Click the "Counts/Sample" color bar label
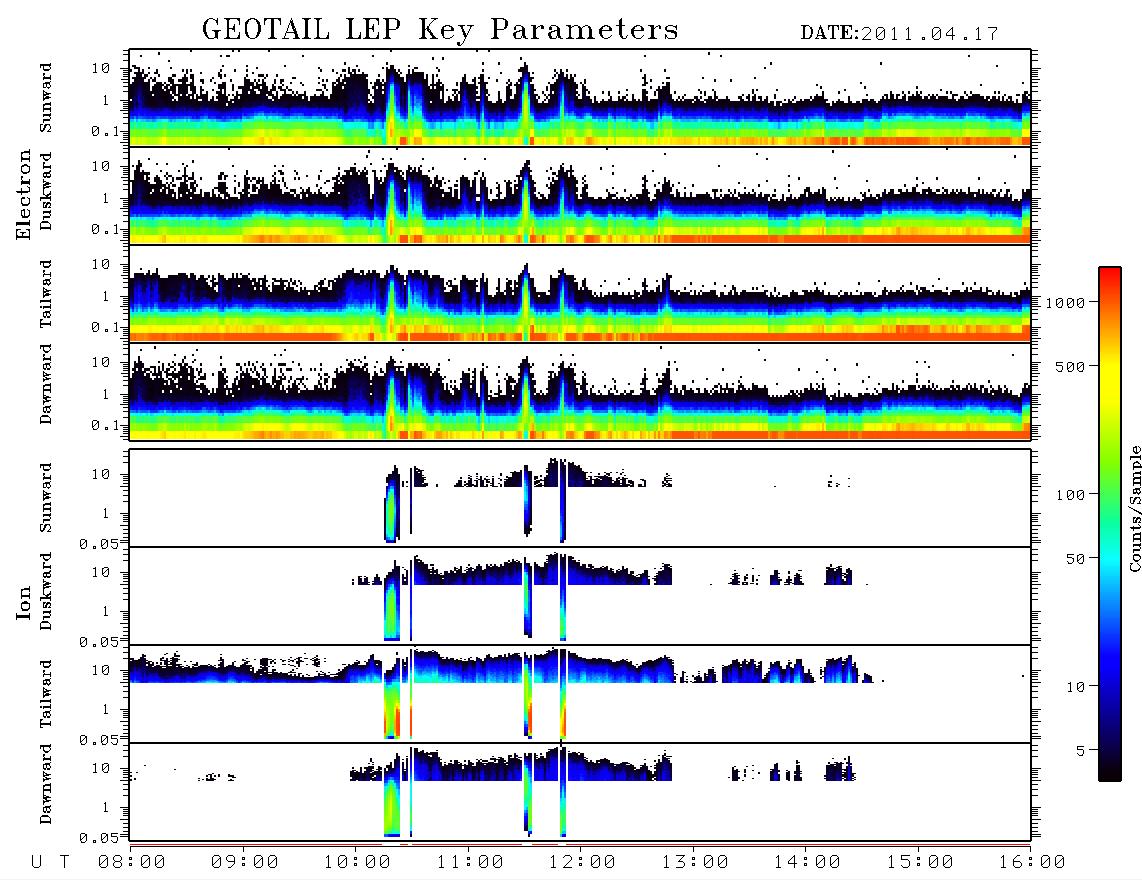The image size is (1142, 880). pos(1134,508)
